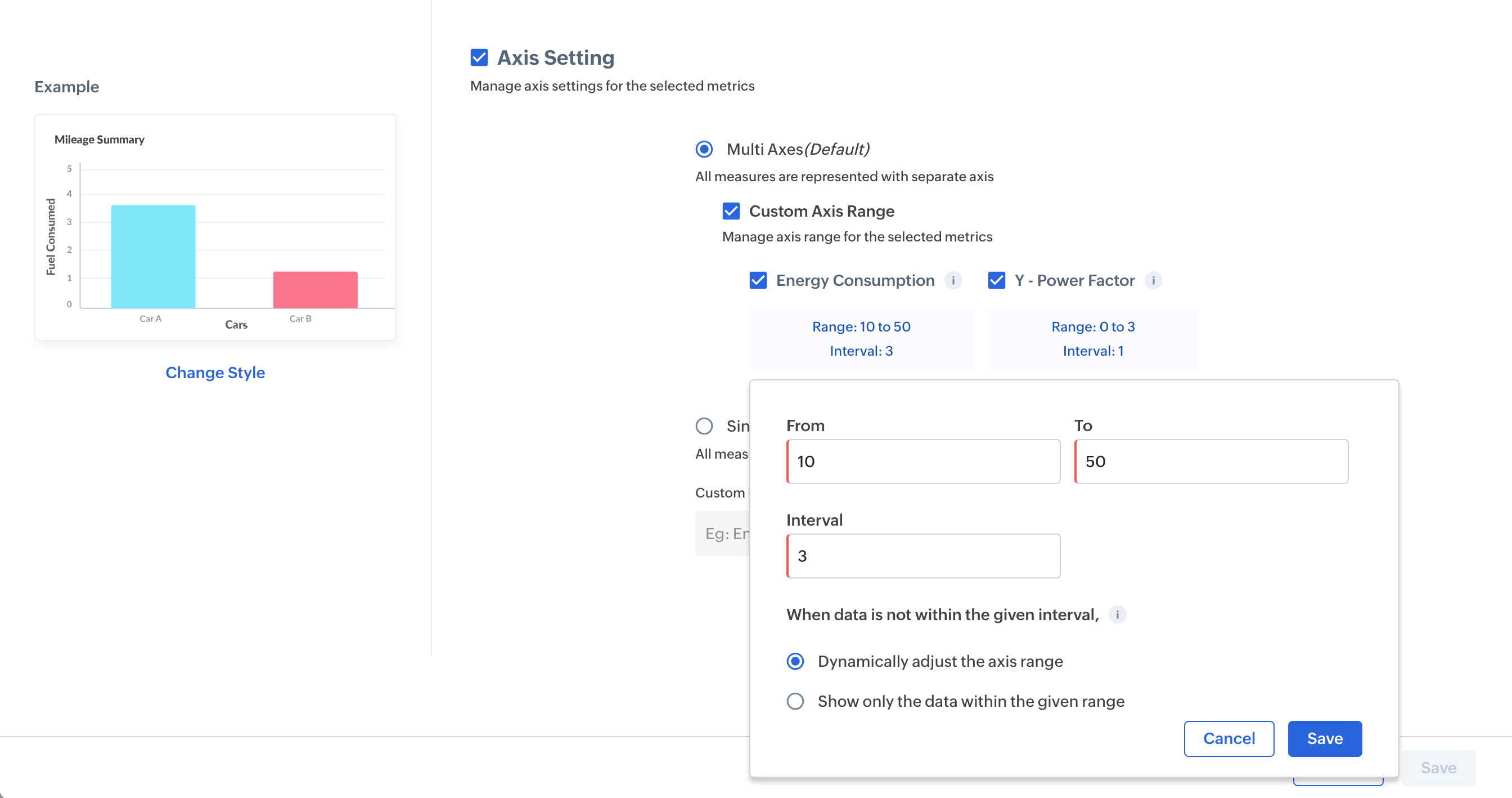Toggle the Custom Axis Range checkbox
This screenshot has height=798, width=1512.
[731, 211]
